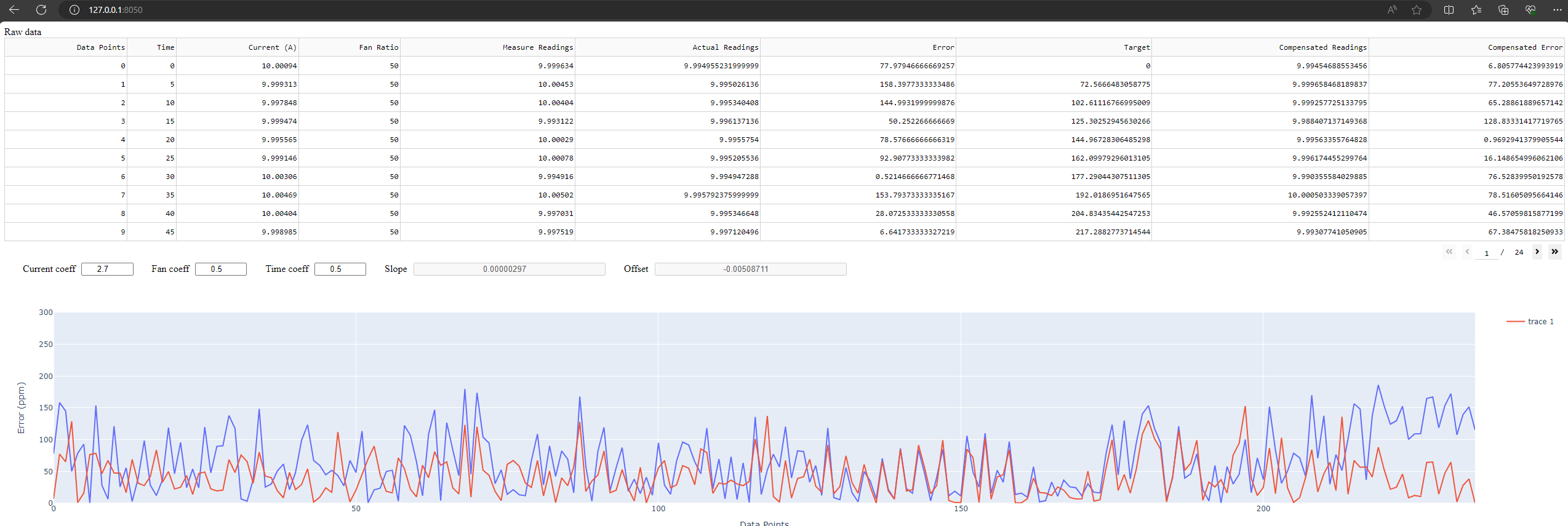This screenshot has height=526, width=1568.
Task: Focus the Time coeff input box
Action: (x=340, y=269)
